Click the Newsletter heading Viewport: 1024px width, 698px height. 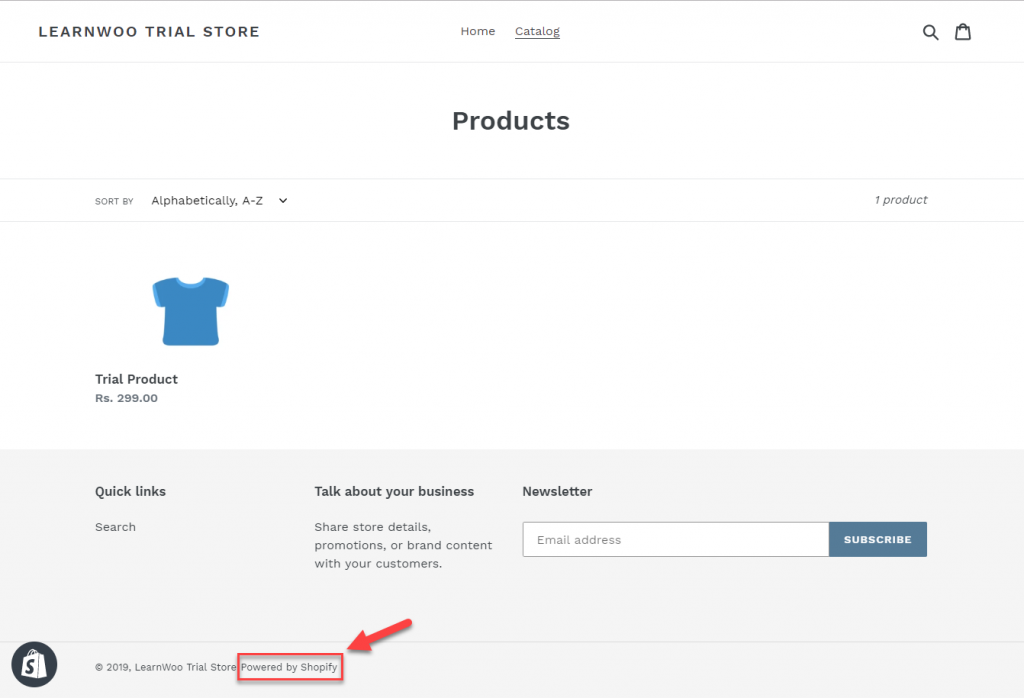(557, 492)
